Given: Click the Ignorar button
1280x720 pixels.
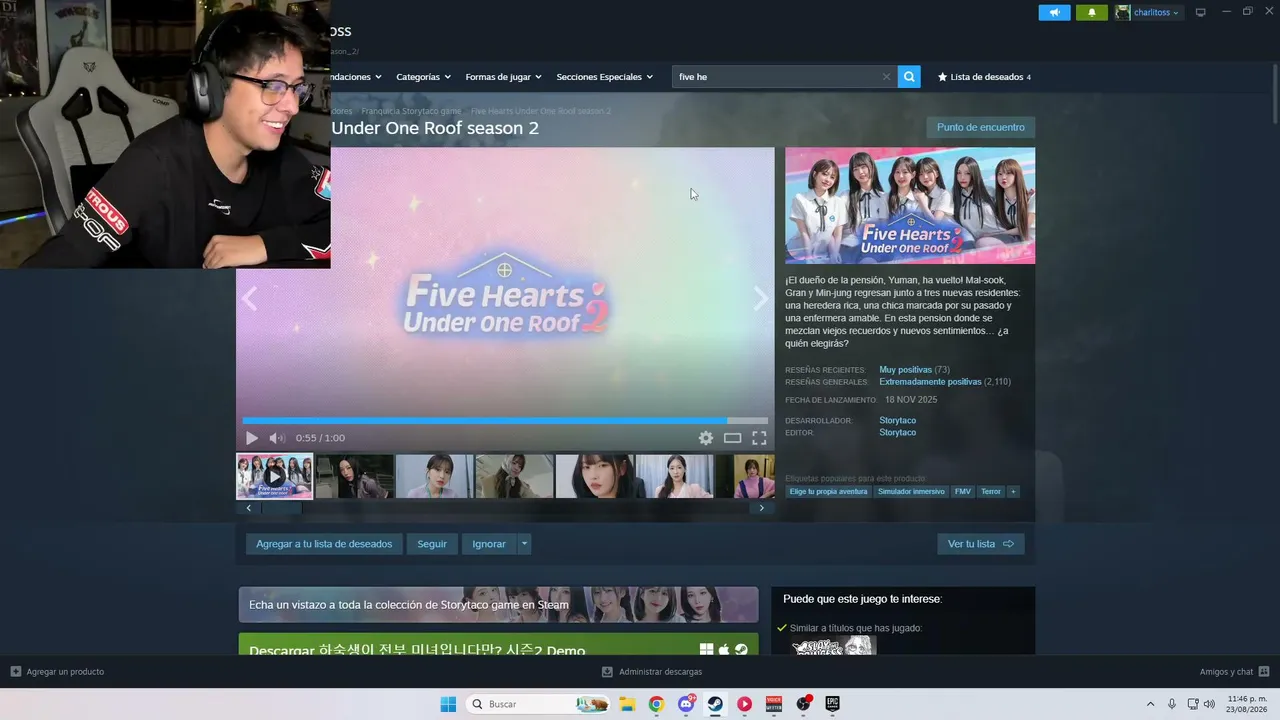Looking at the screenshot, I should (x=489, y=544).
